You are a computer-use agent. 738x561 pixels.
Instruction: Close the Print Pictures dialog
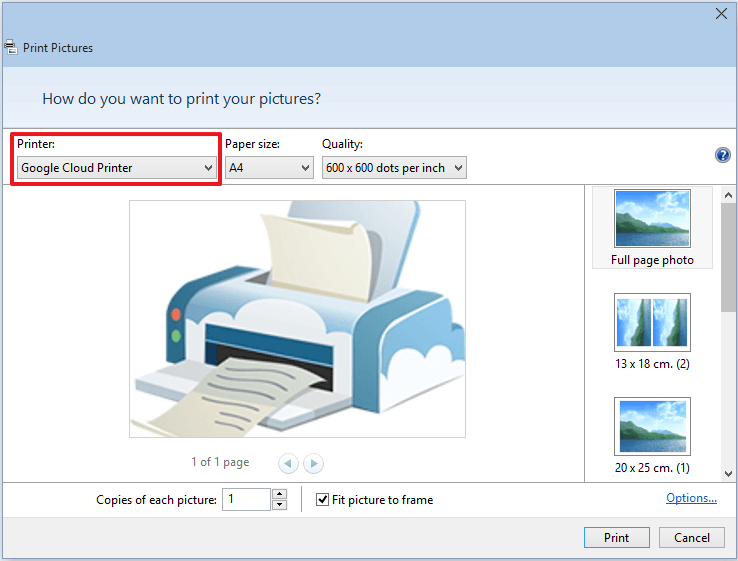pos(721,13)
